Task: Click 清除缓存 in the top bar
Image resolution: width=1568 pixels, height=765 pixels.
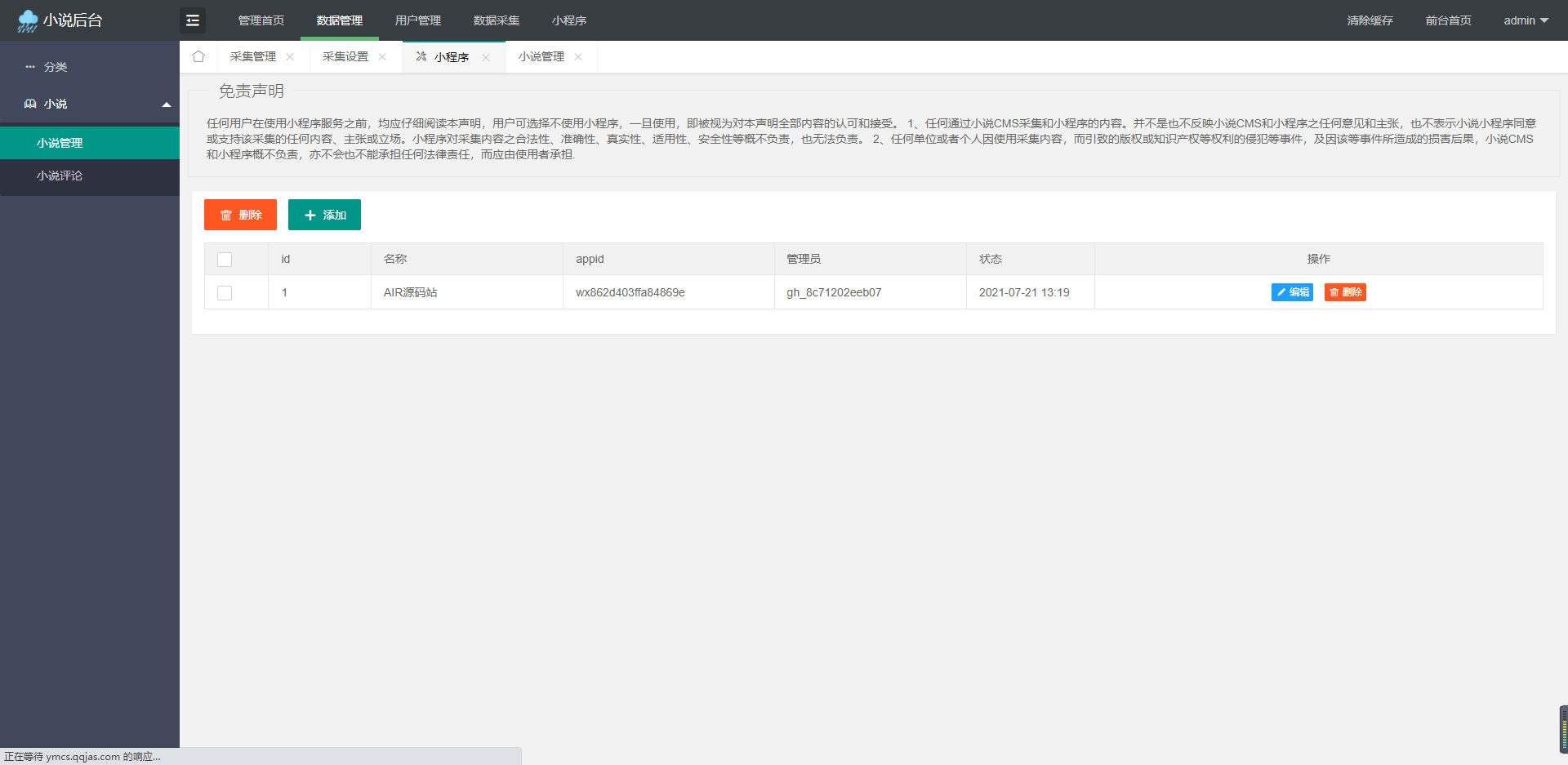Action: 1370,20
